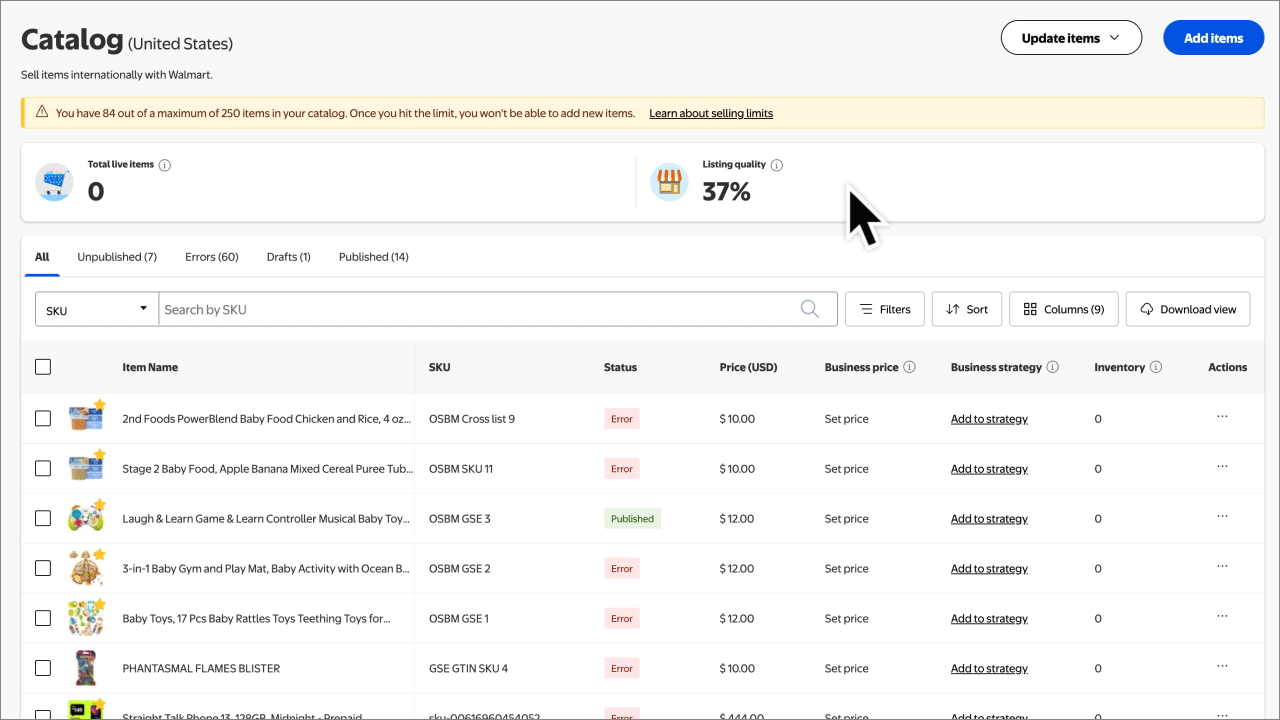Click the info icon next to Listing quality

(x=778, y=164)
